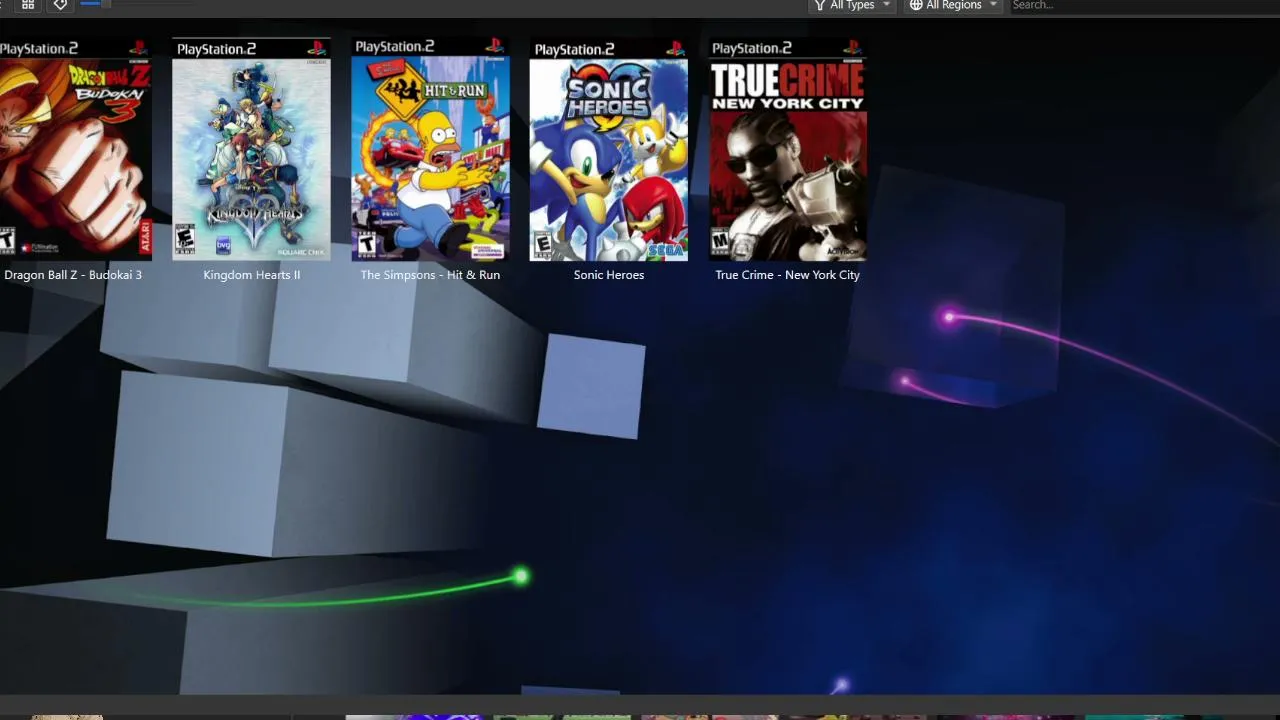Click the "Kingdom Hearts II" title text

[x=252, y=275]
